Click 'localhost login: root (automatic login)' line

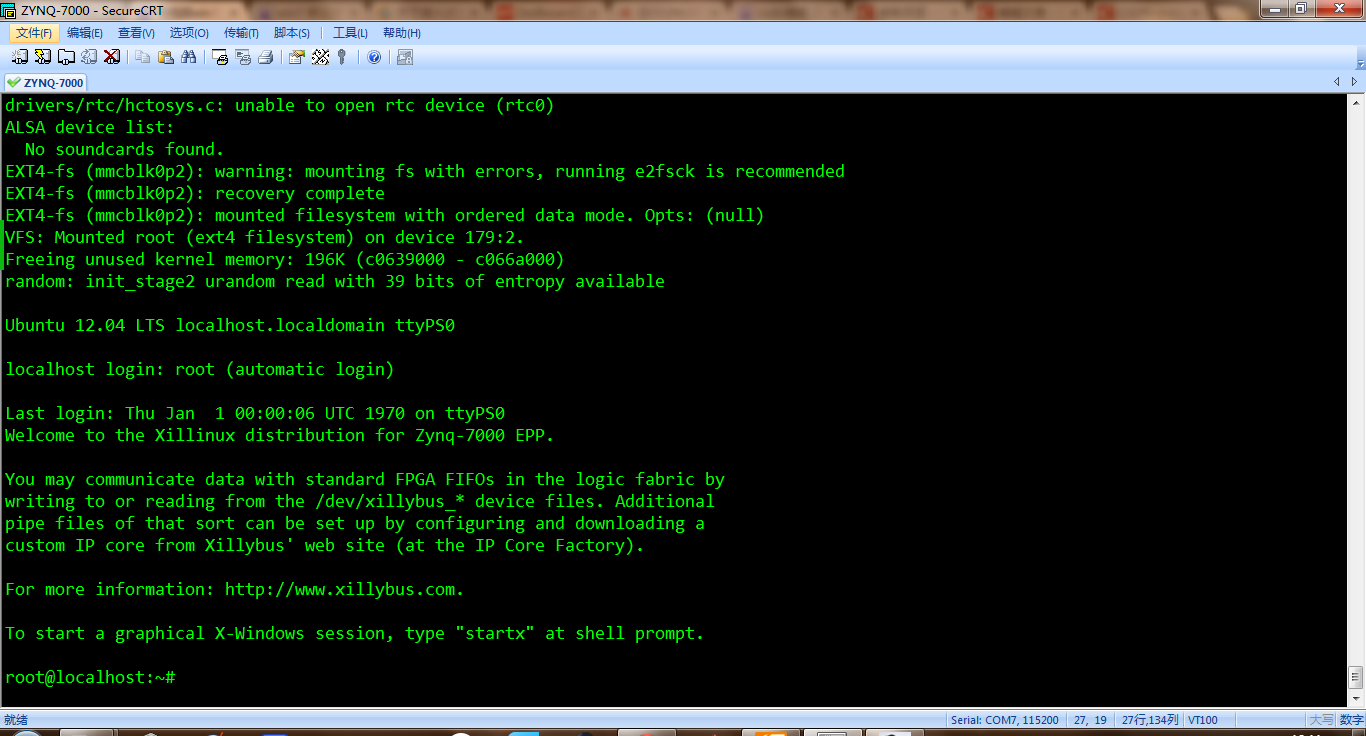[x=200, y=369]
